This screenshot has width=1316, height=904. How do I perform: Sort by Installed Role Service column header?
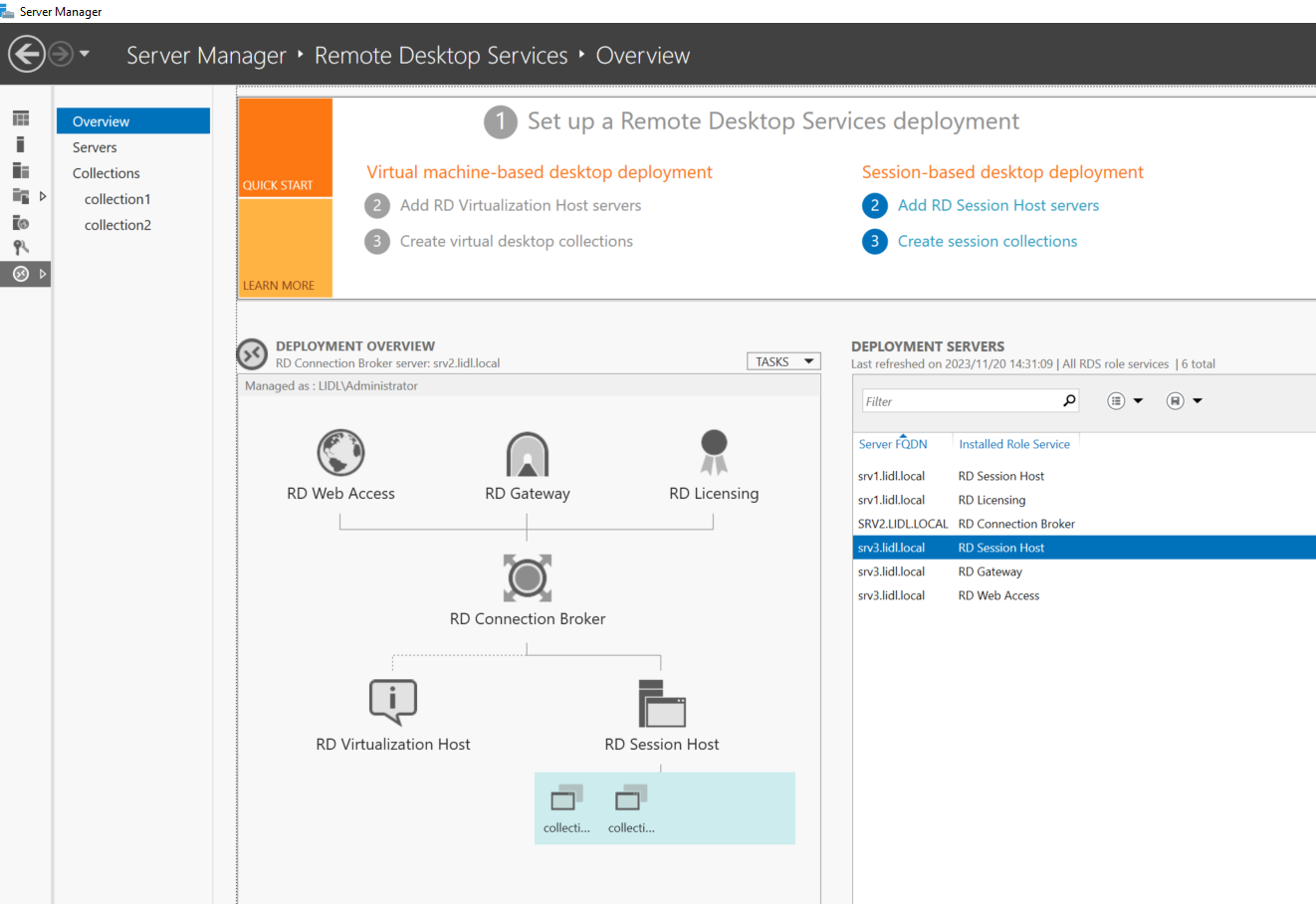click(1014, 444)
